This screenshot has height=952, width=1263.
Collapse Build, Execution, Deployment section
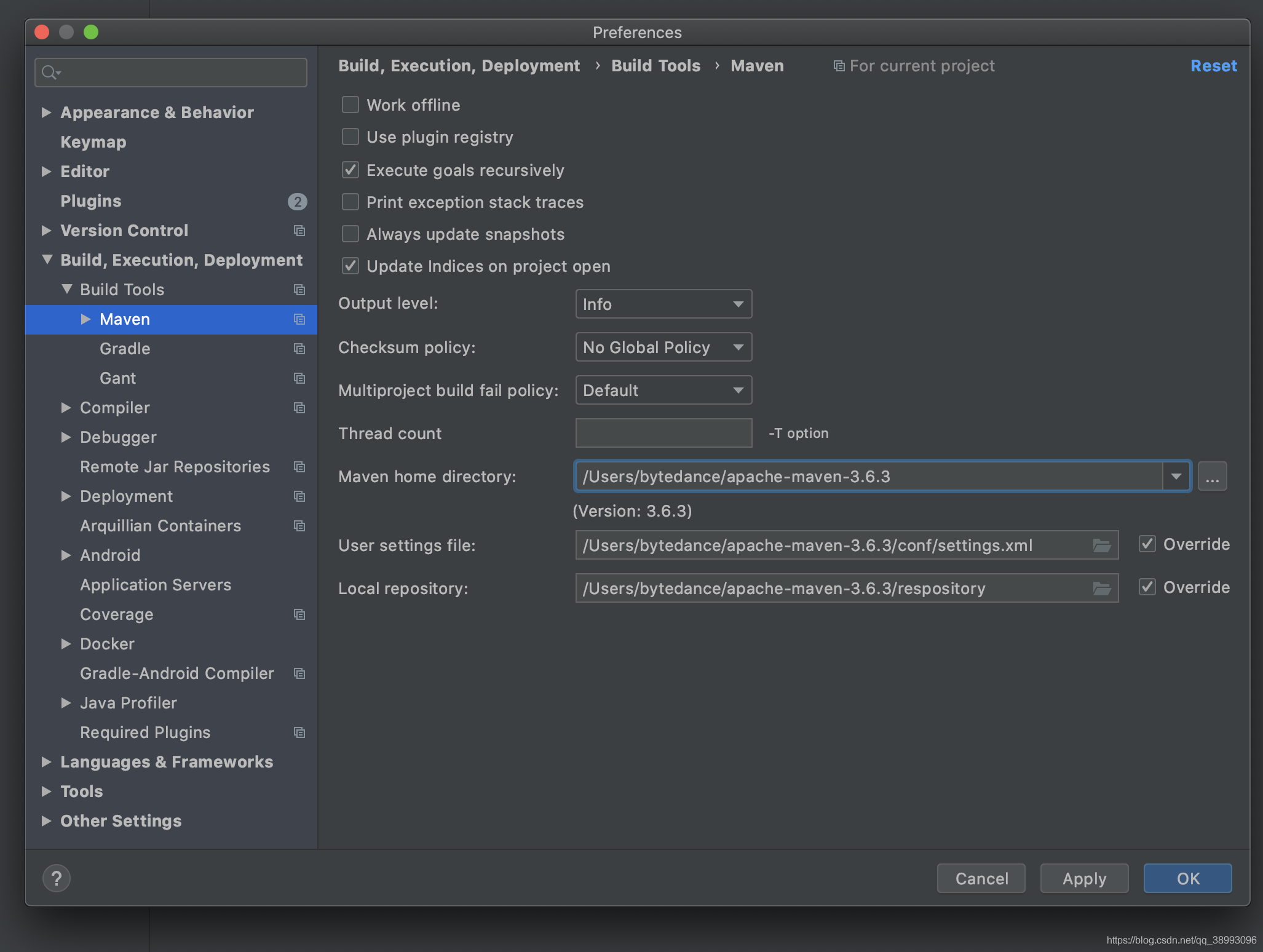pos(47,260)
